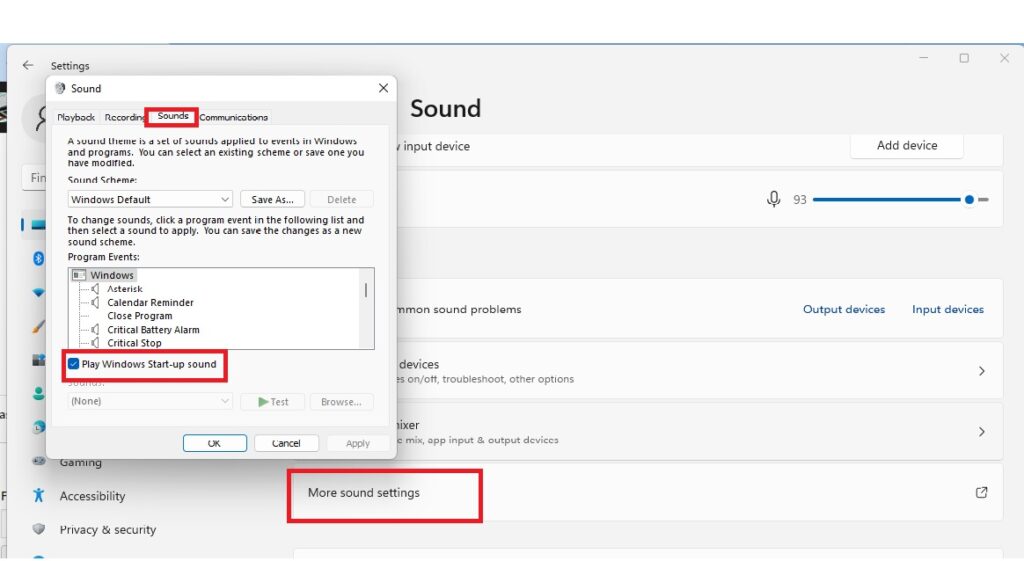Click the Personalization brush icon in the sidebar
The width and height of the screenshot is (1024, 561).
[39, 326]
